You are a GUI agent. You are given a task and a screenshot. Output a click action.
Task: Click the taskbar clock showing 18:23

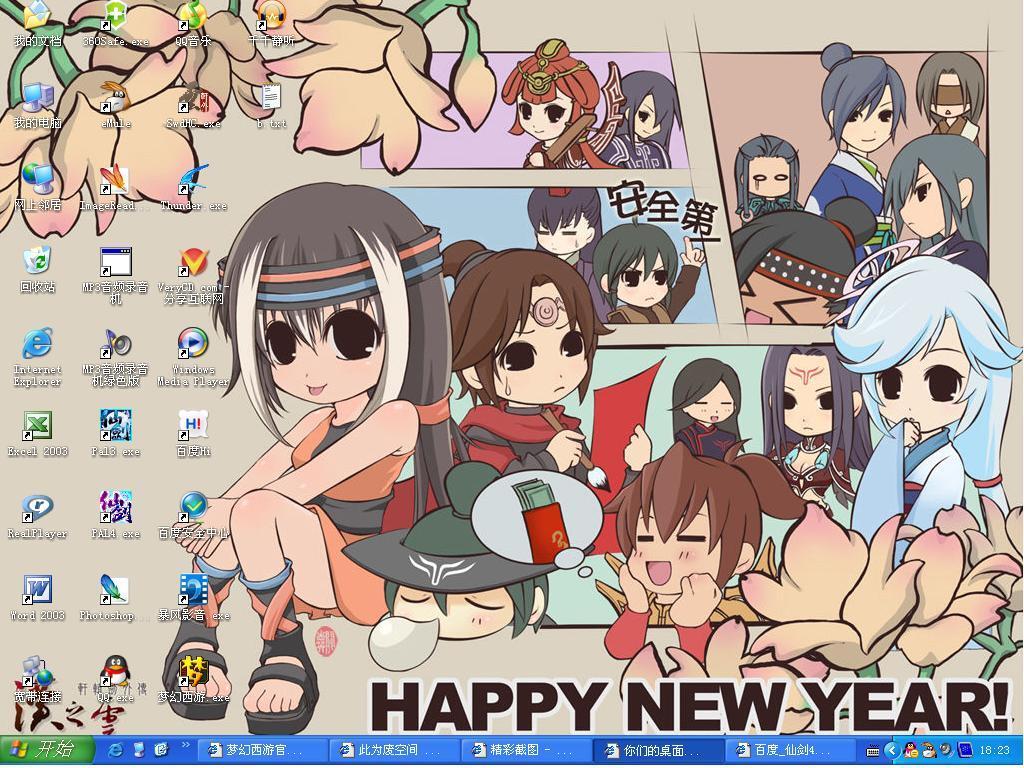coord(994,750)
